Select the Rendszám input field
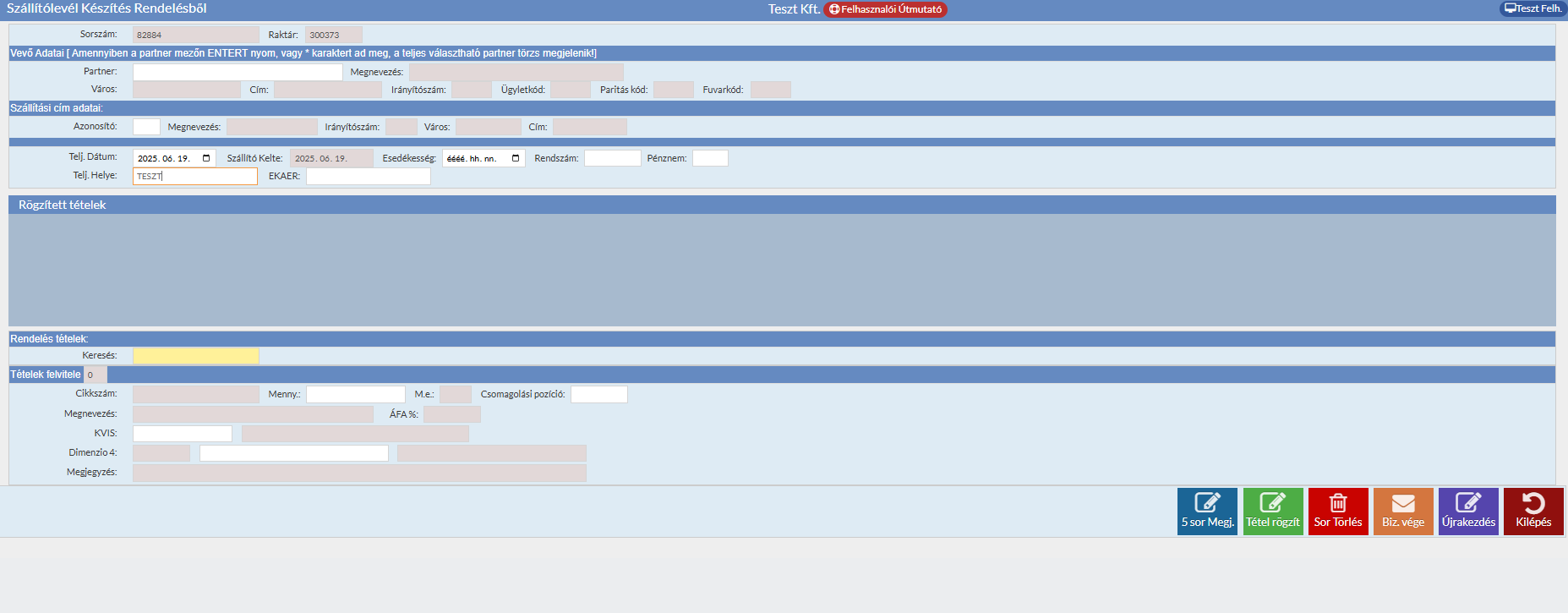The height and width of the screenshot is (613, 1568). click(612, 158)
